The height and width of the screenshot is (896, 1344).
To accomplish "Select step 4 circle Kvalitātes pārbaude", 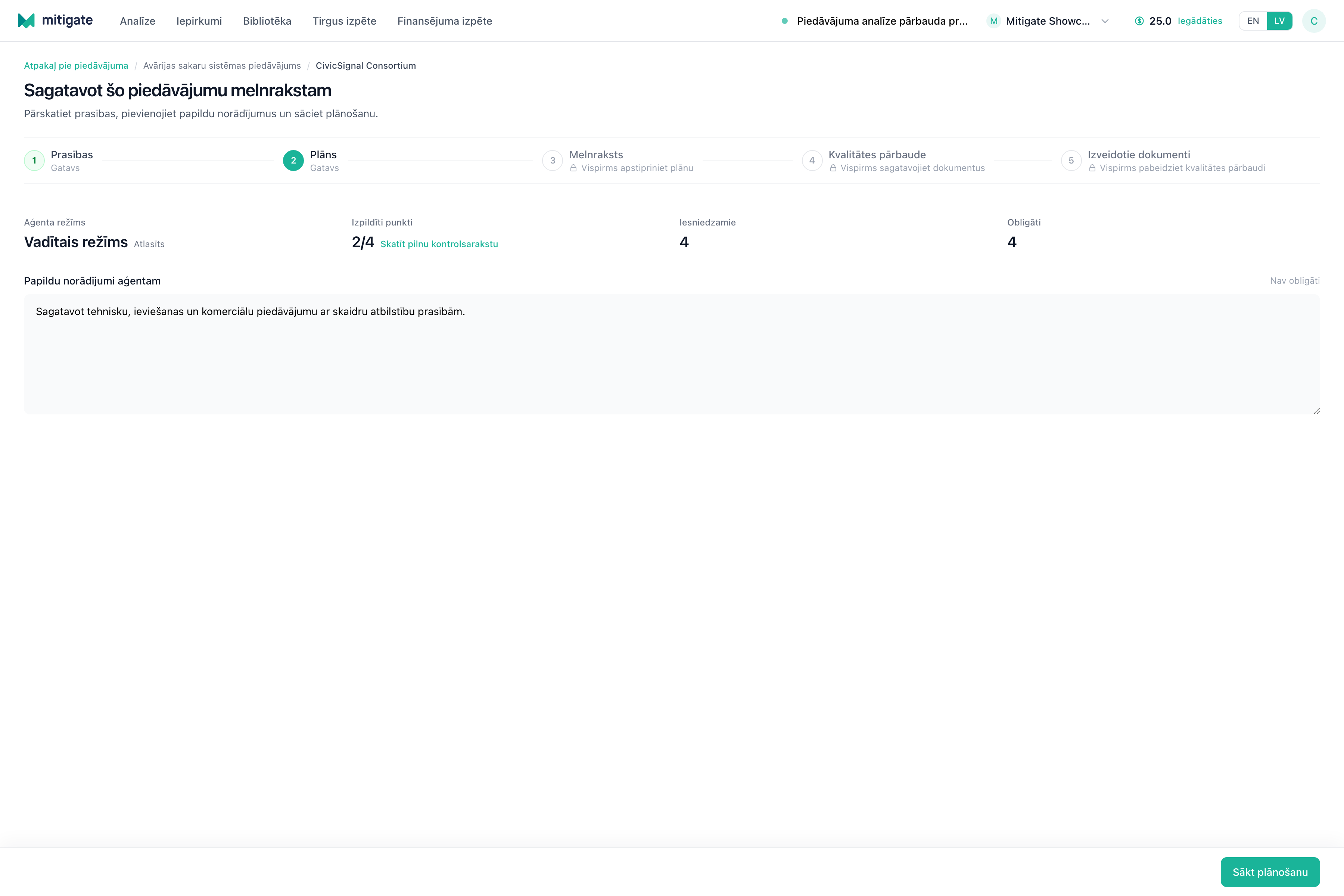I will (x=812, y=161).
